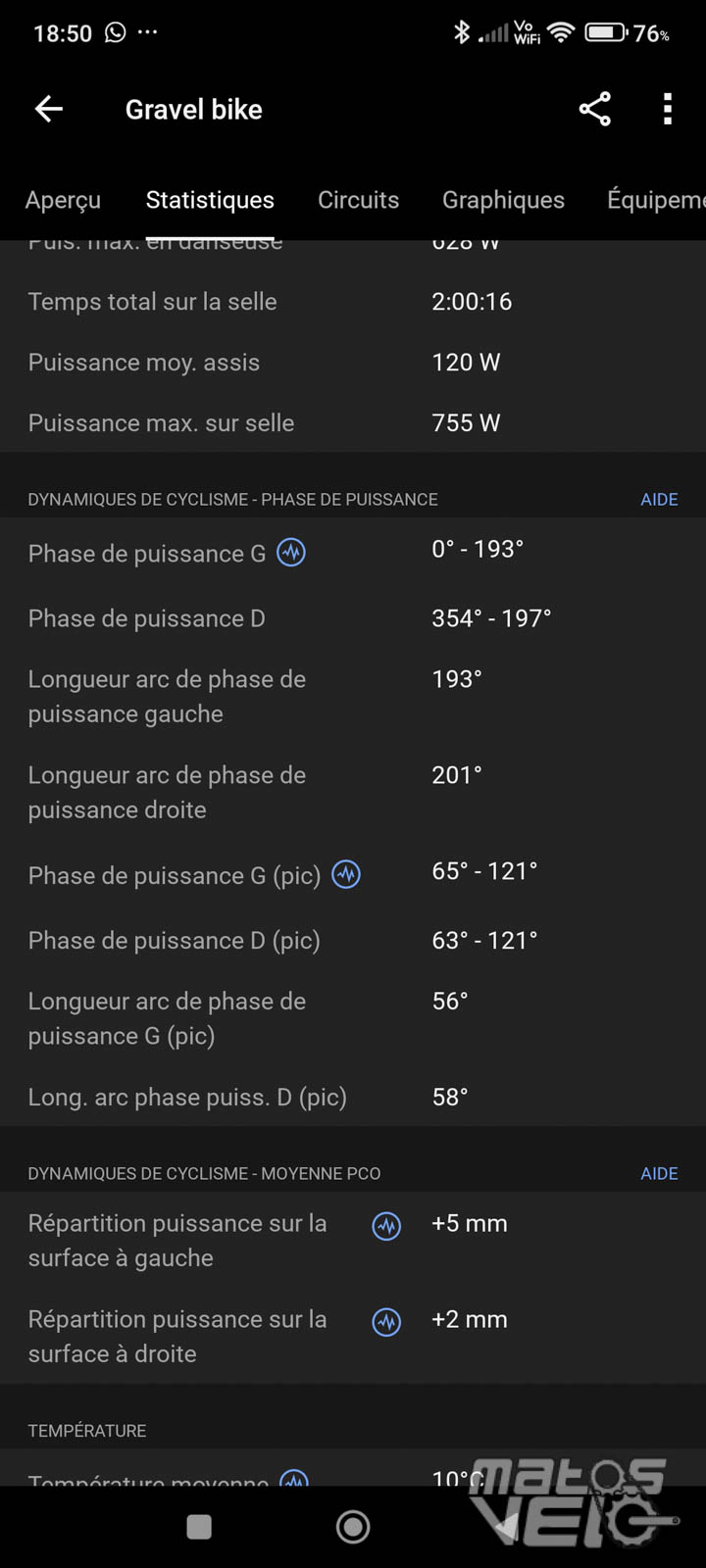Tap chart icon beside Phase de puissance G
Screen dimensions: 706x1568
click(291, 553)
